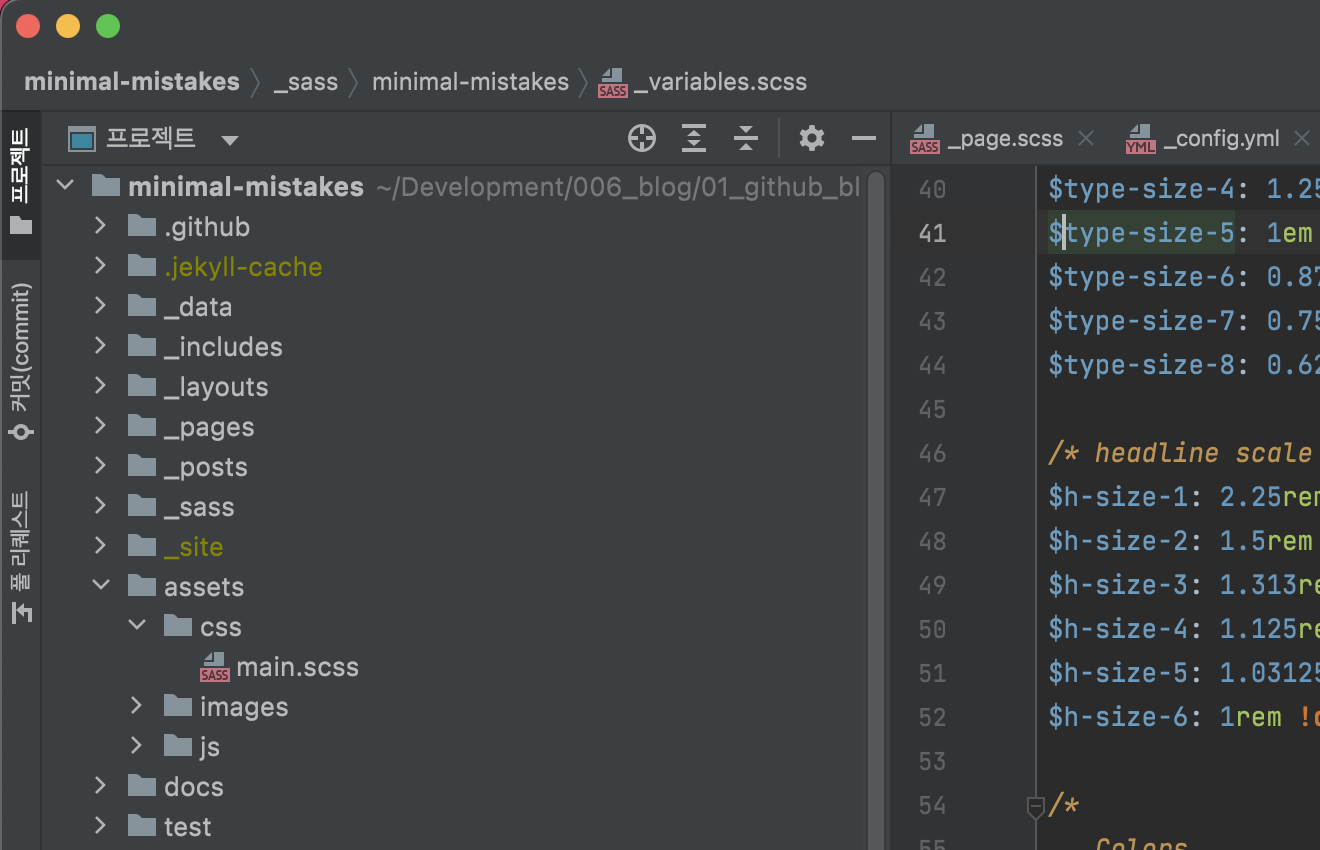Expand .github folder chevron
Image resolution: width=1320 pixels, height=850 pixels.
[100, 226]
